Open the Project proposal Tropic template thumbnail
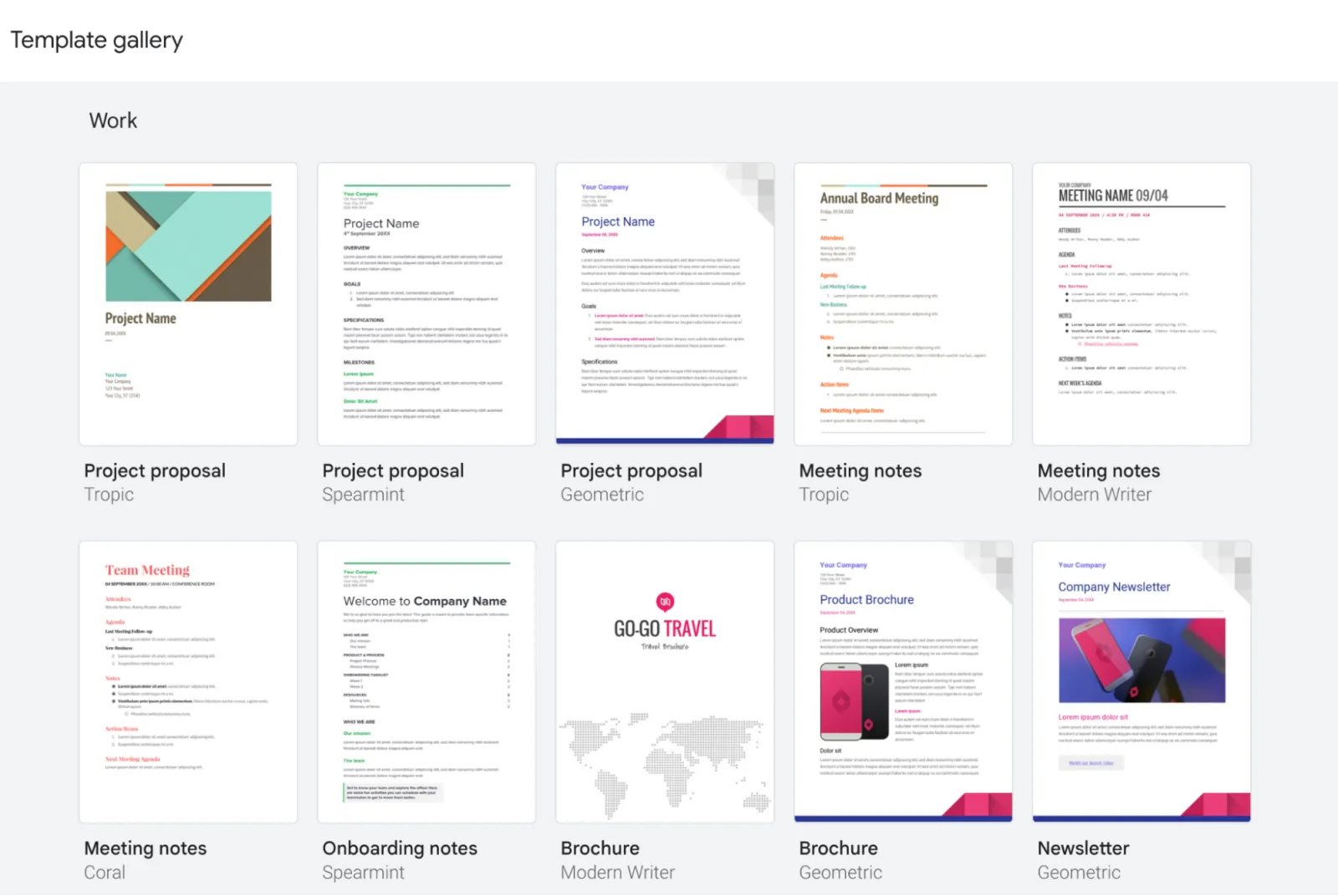1338x896 pixels. click(188, 303)
